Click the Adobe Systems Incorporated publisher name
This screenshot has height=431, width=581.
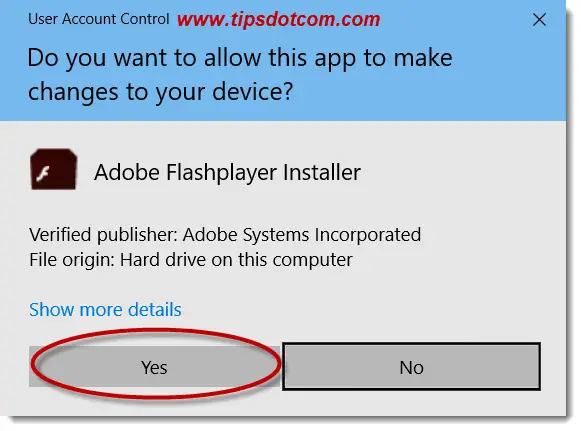coord(302,235)
